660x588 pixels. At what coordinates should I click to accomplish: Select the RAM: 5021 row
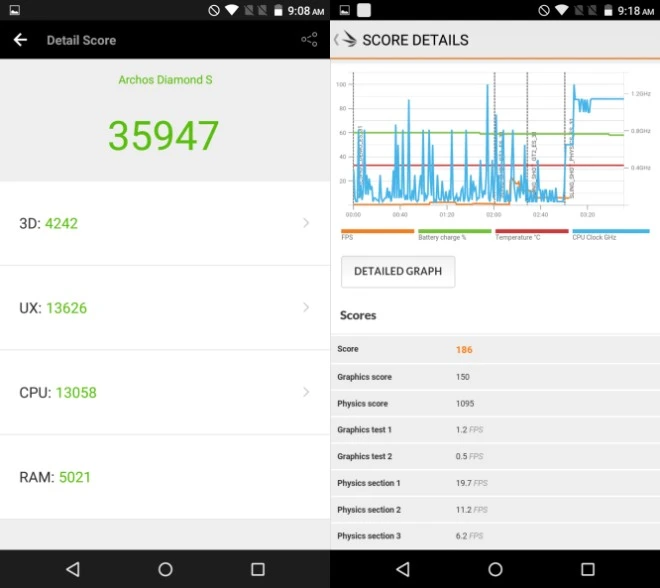[165, 477]
